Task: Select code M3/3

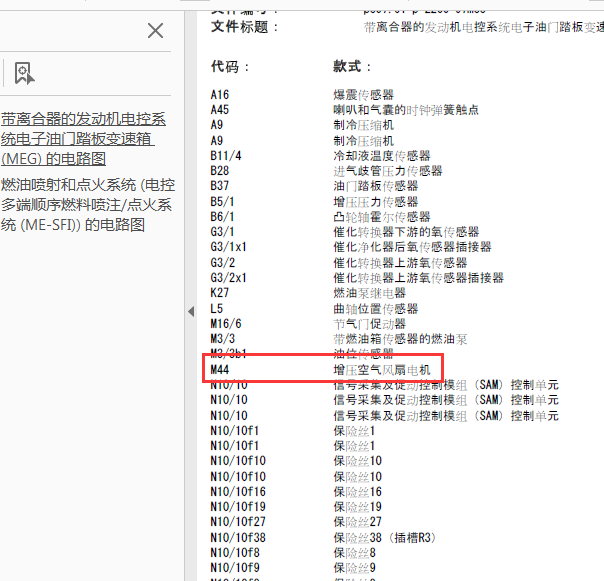Action: [x=223, y=338]
